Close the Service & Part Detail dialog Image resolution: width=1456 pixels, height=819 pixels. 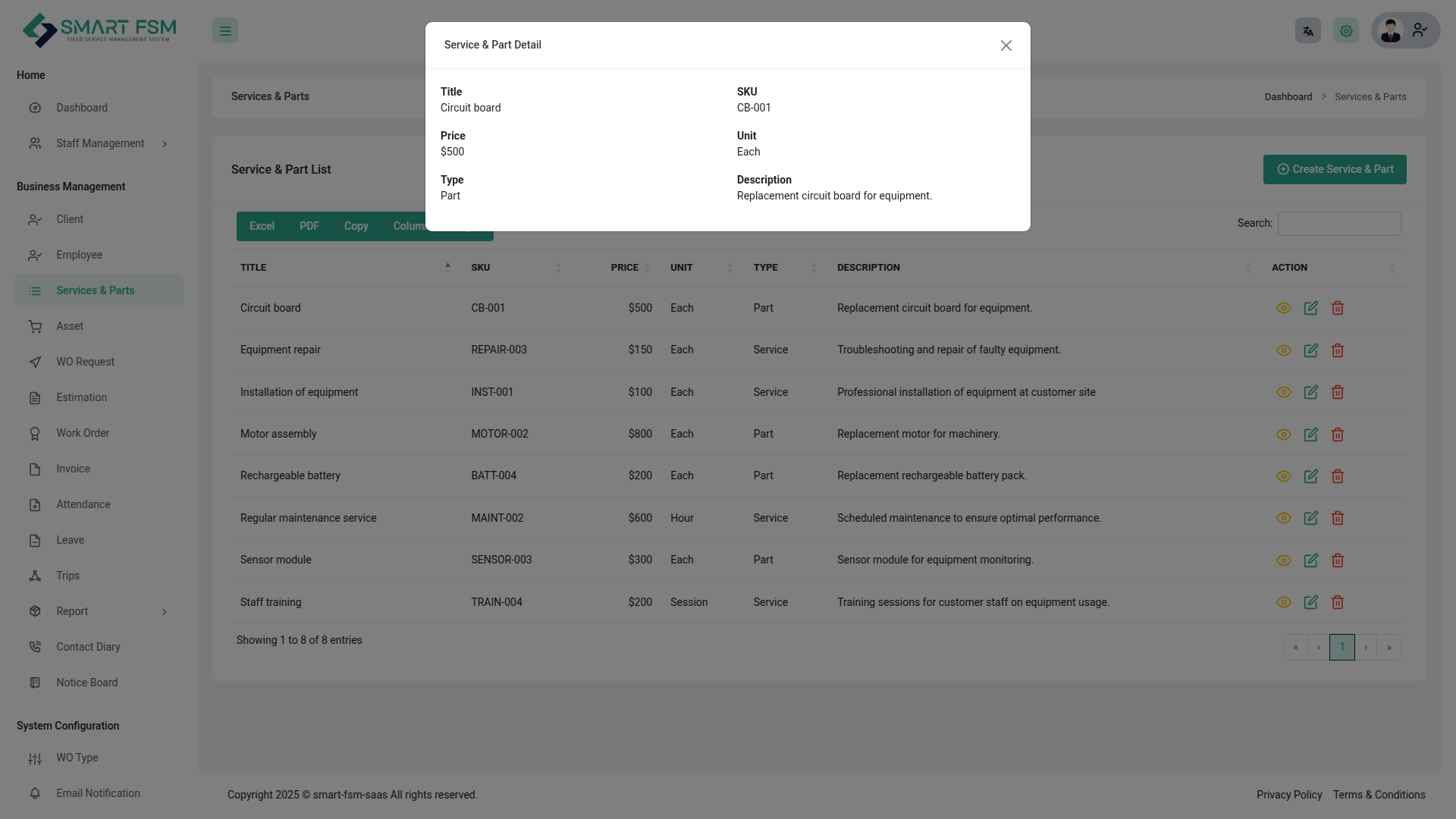1006,45
